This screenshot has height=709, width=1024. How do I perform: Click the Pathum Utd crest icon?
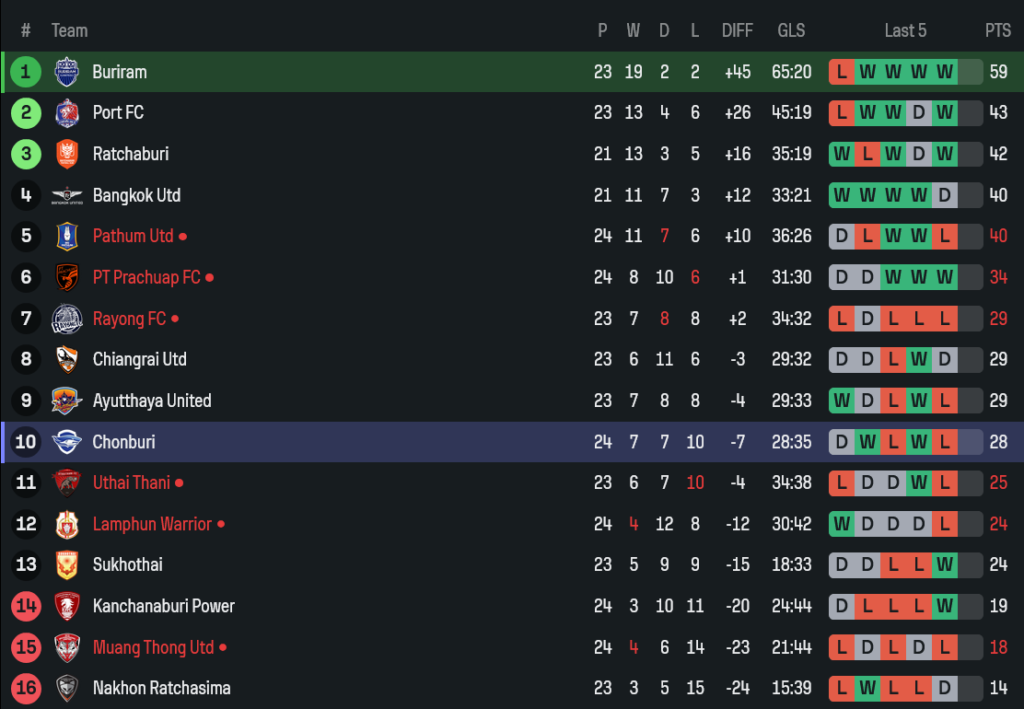67,236
